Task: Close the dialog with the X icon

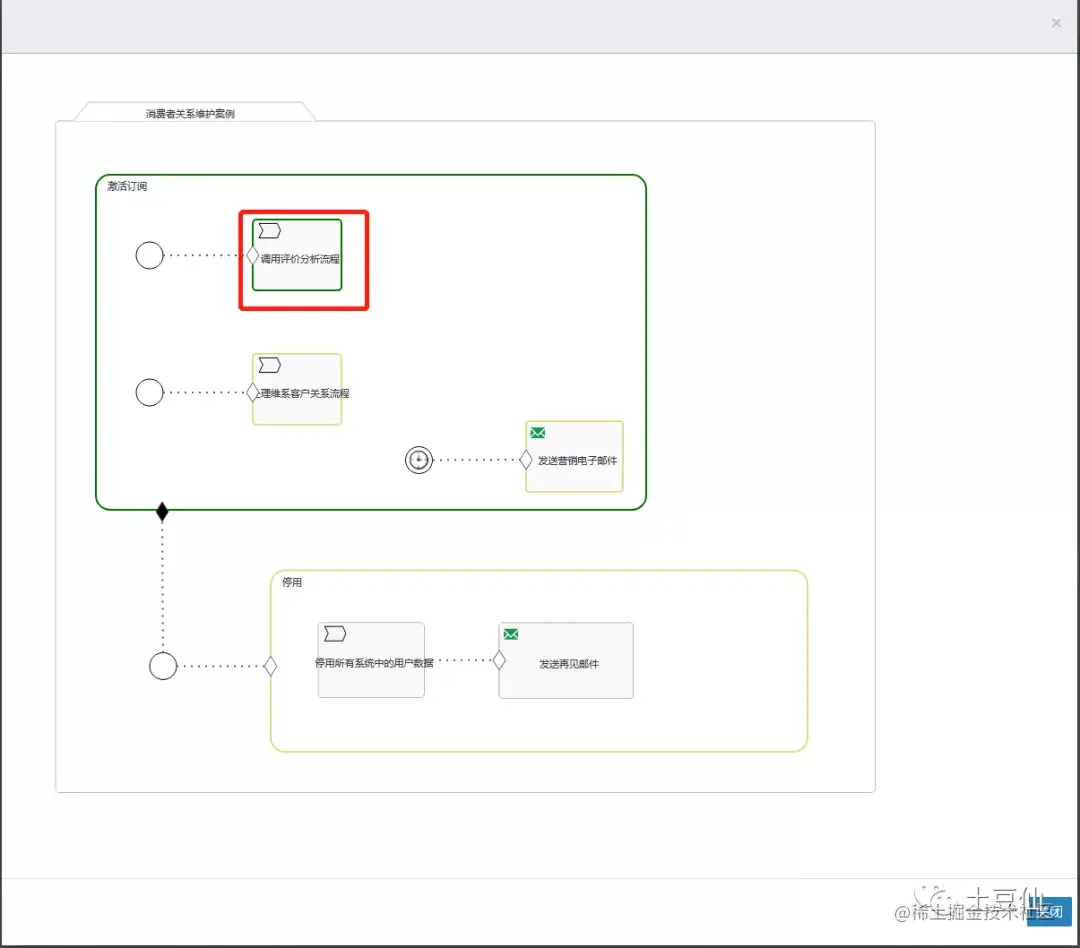Action: [1056, 23]
